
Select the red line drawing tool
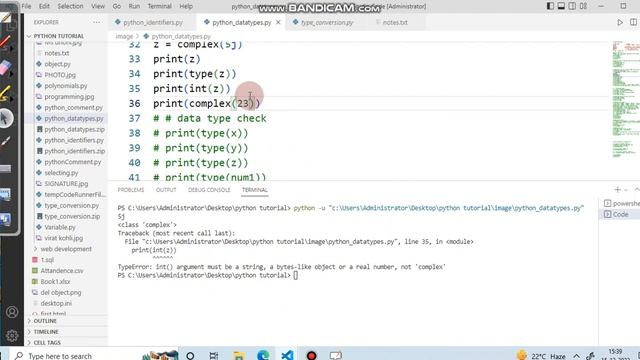point(6,42)
